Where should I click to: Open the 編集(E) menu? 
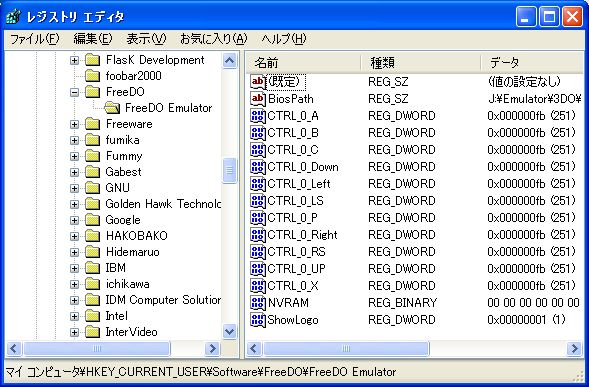92,39
